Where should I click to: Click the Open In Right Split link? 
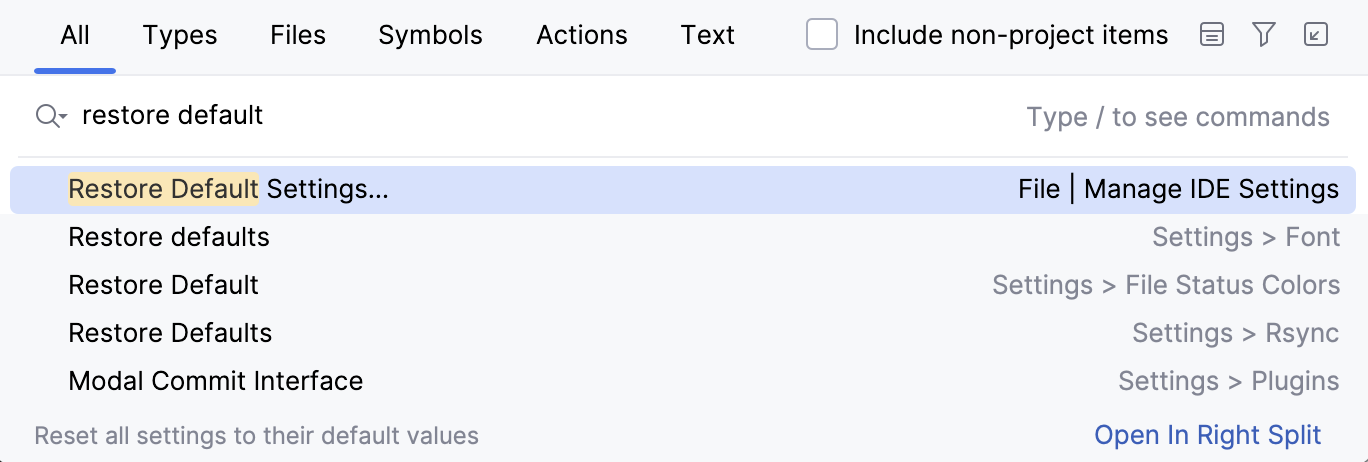click(1208, 436)
